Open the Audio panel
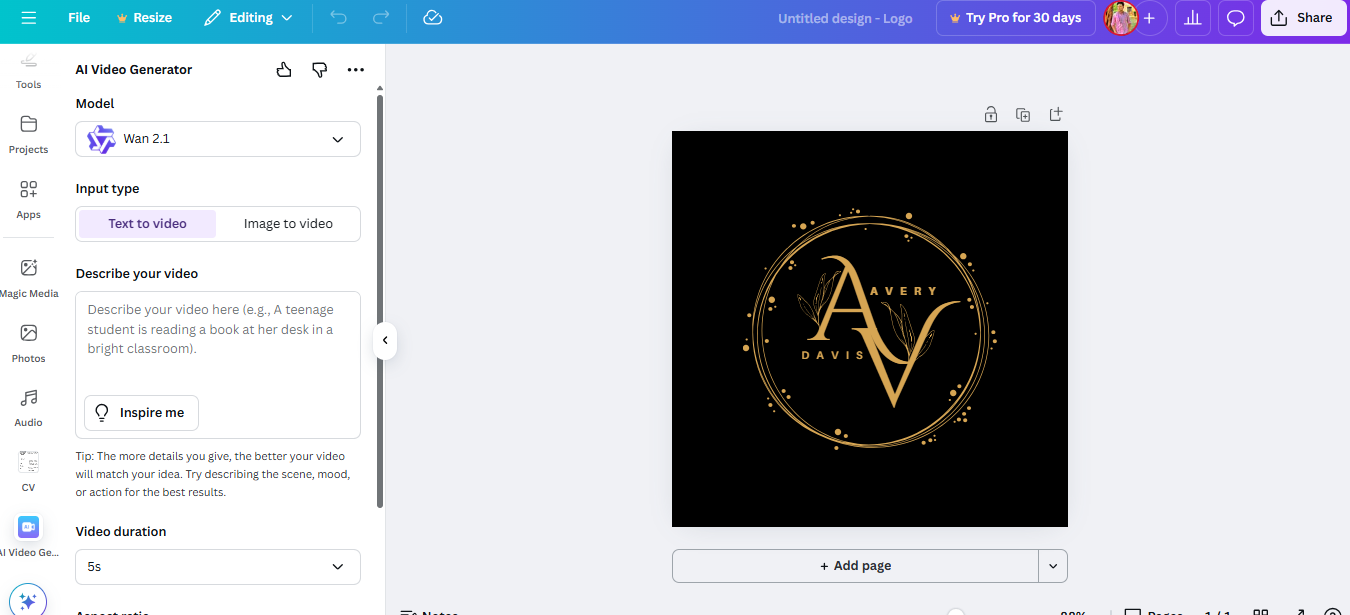This screenshot has height=615, width=1350. 28,405
